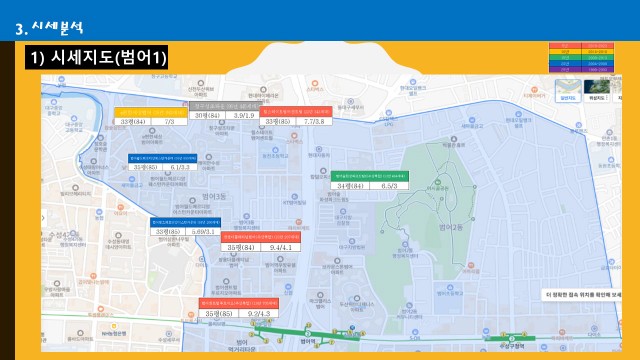Click 새마을금고 pin north of the park
Image resolution: width=640 pixels, height=360 pixels.
click(472, 120)
